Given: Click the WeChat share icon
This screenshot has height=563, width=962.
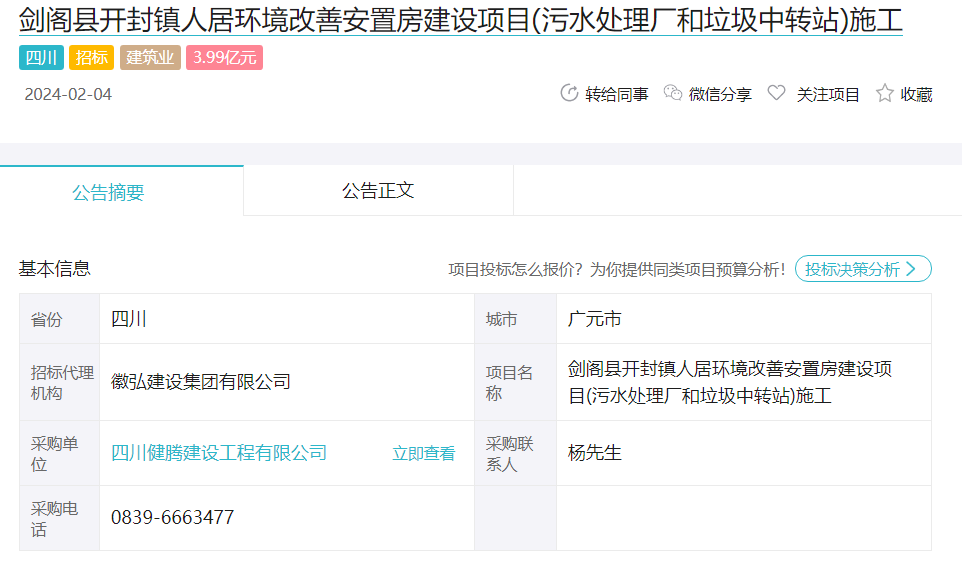Looking at the screenshot, I should coord(673,93).
